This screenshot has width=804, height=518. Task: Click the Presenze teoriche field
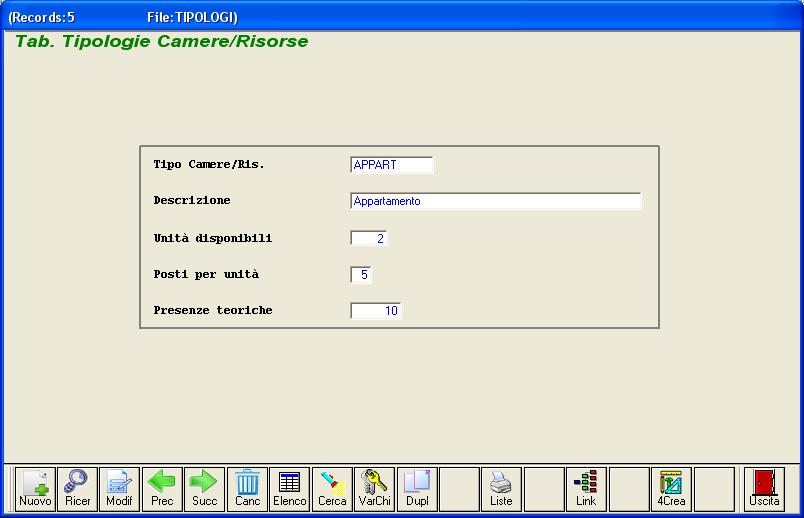376,311
